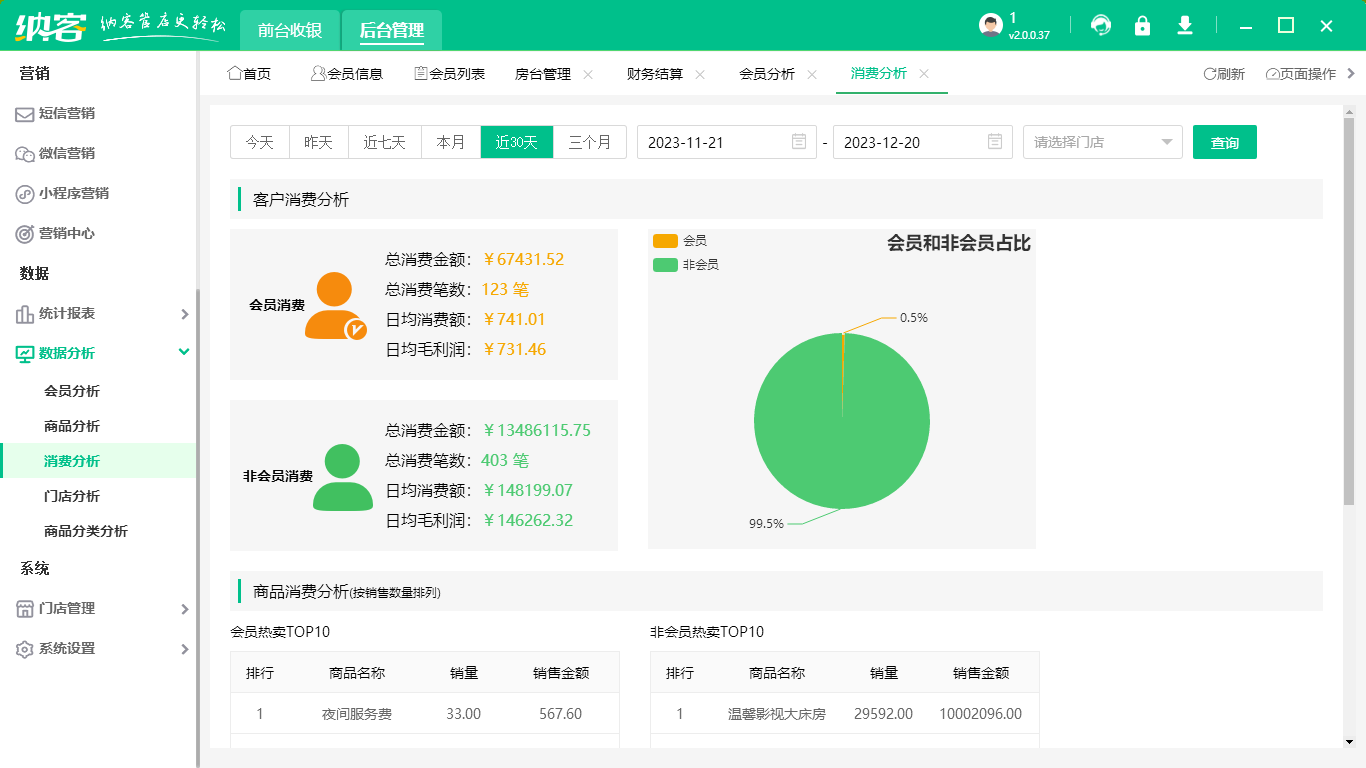Click the 会员列表 list icon
The height and width of the screenshot is (768, 1366).
[x=421, y=73]
